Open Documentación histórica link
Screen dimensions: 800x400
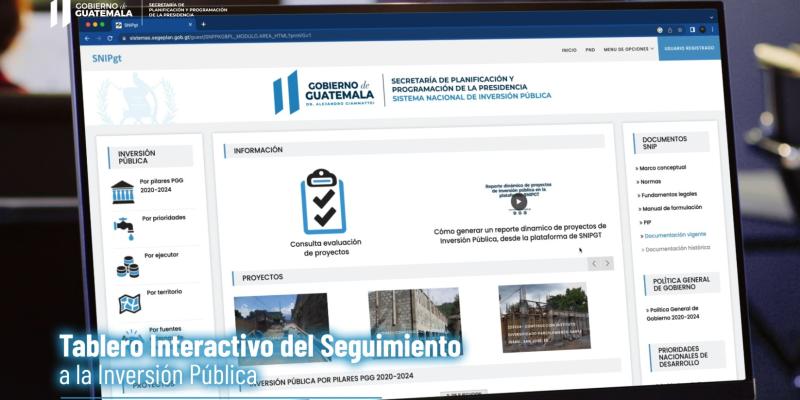pos(677,248)
